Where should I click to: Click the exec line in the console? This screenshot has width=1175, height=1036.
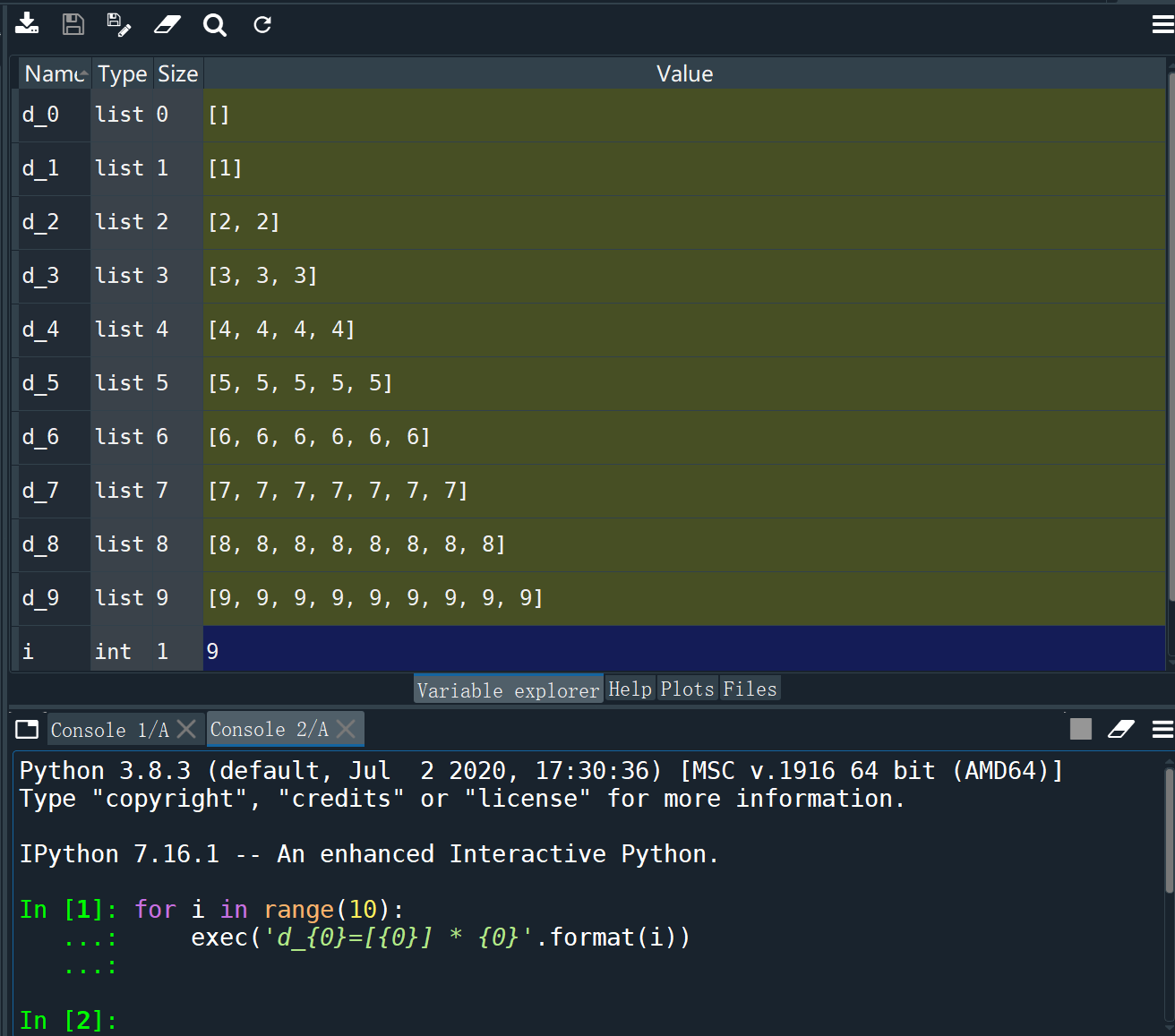(440, 938)
